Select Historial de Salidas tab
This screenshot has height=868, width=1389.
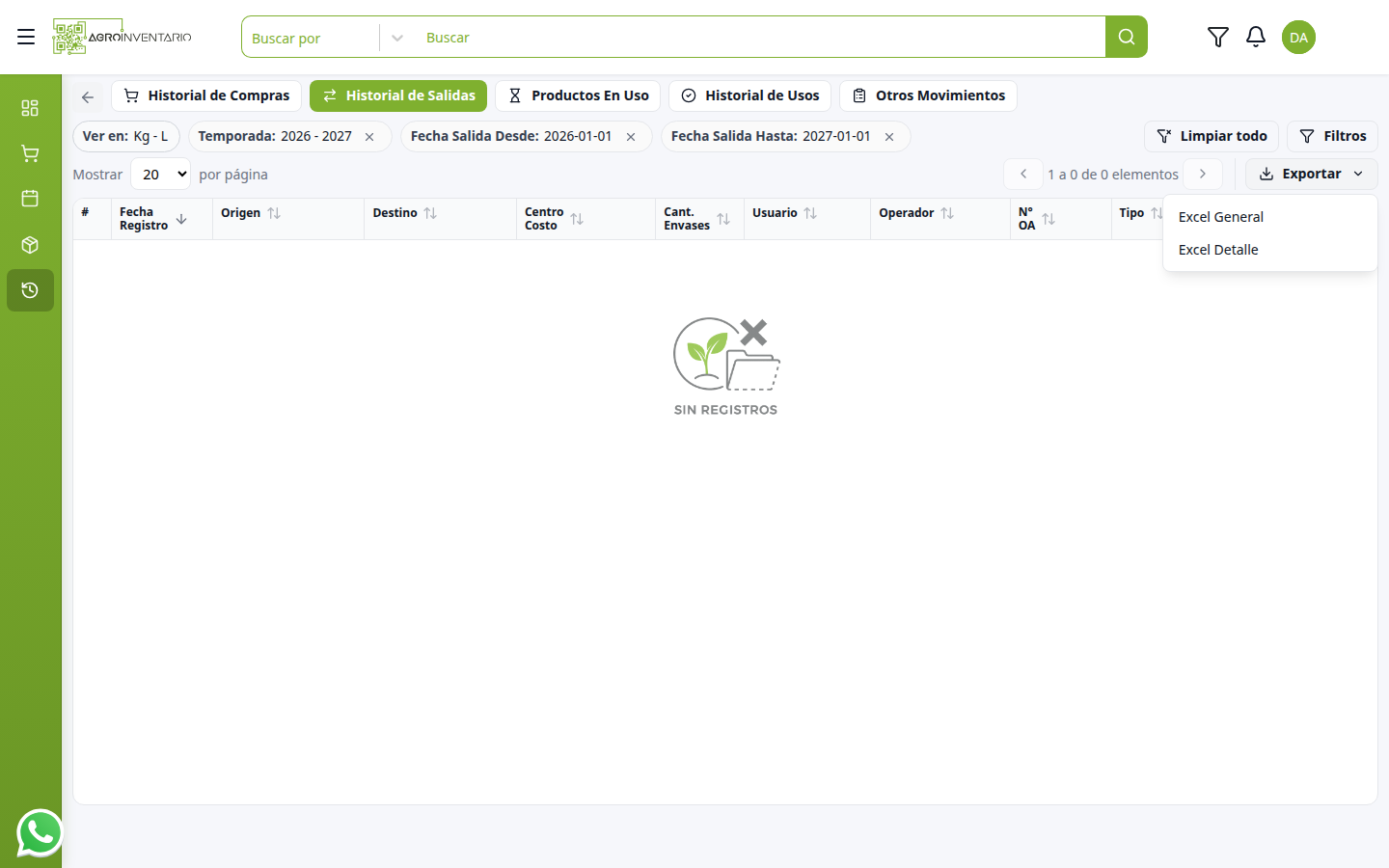[x=398, y=95]
